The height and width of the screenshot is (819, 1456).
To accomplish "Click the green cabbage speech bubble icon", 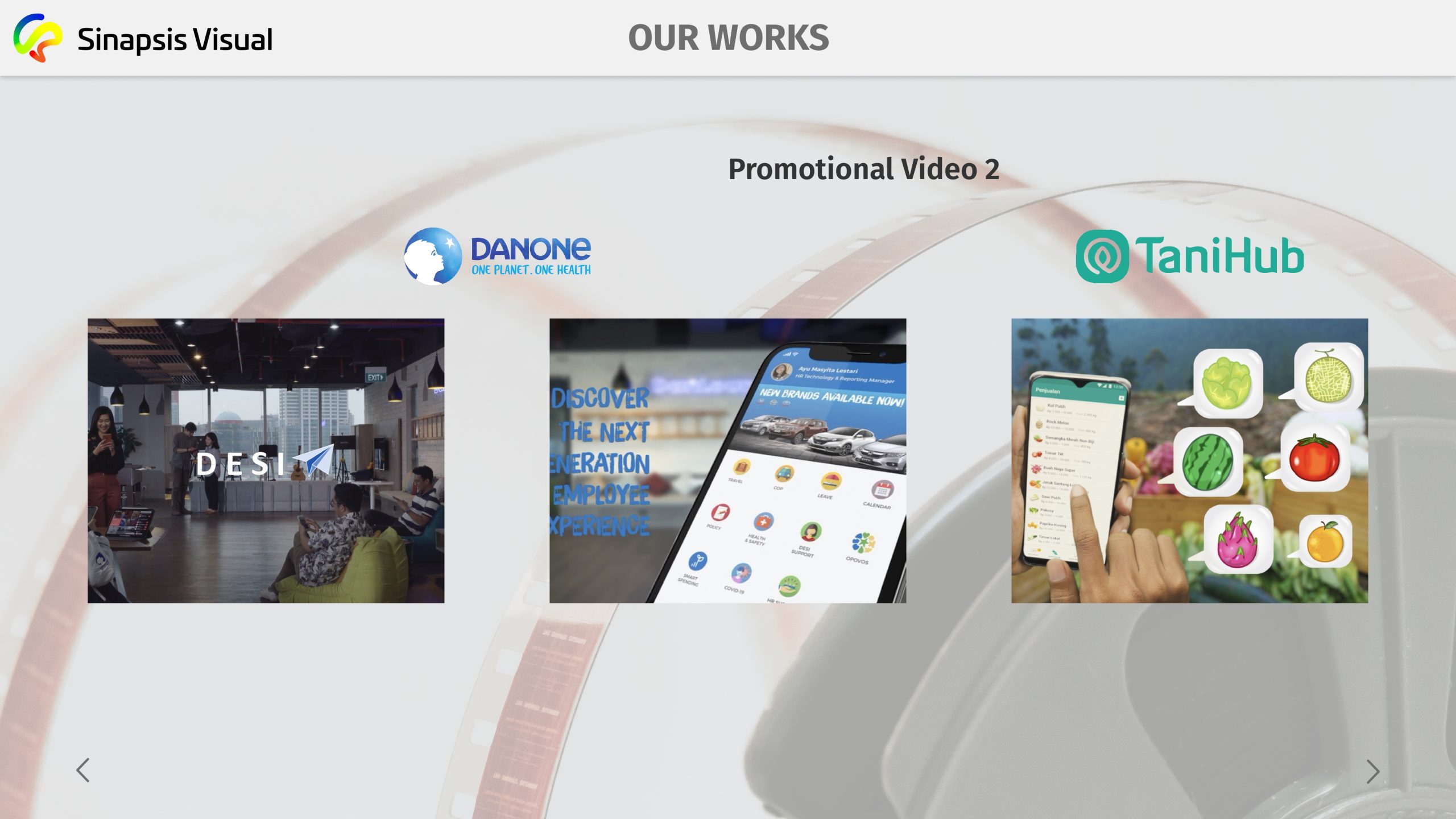I will pos(1227,383).
